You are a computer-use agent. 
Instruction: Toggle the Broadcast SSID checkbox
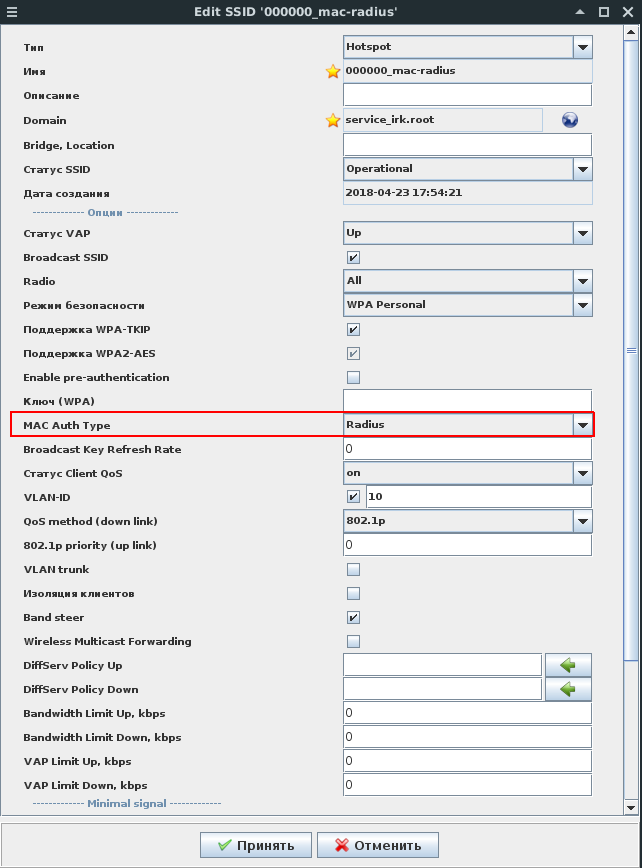[x=353, y=257]
